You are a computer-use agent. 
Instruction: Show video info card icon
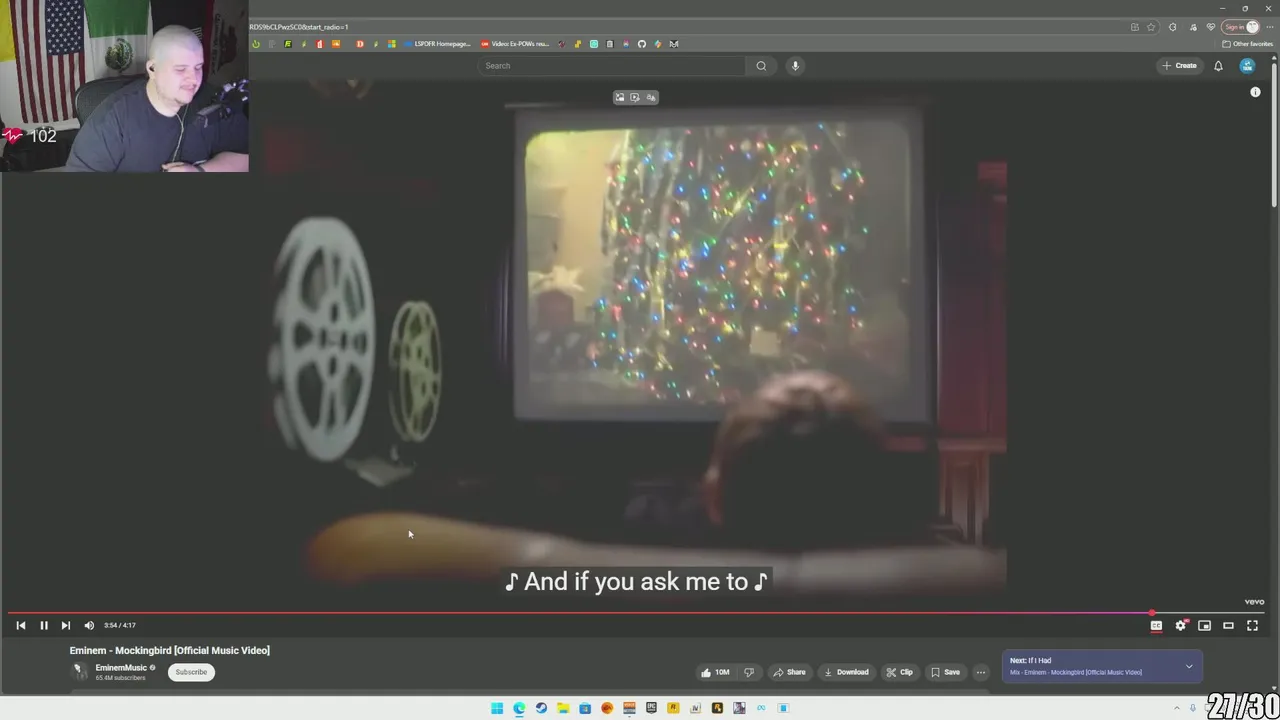pos(1255,92)
